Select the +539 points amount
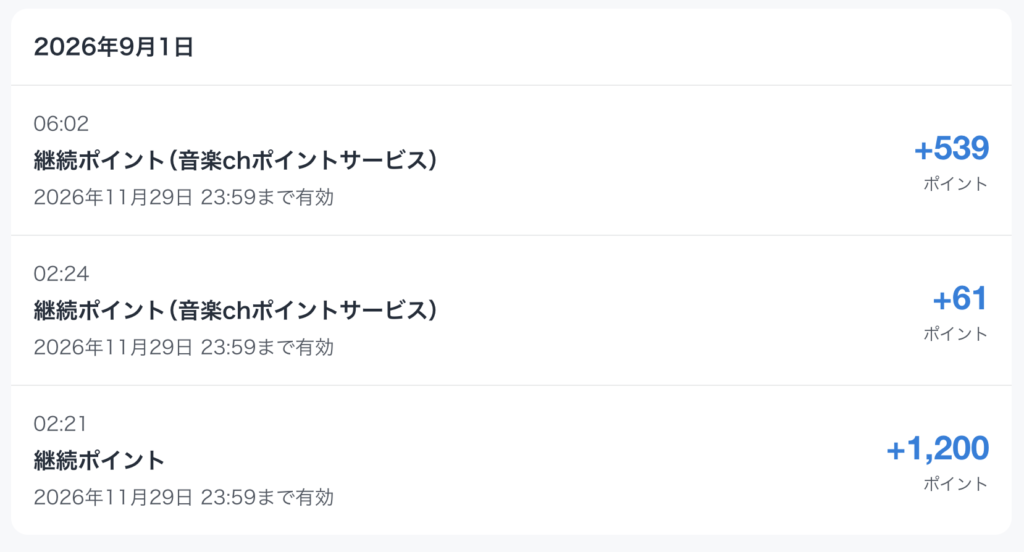Viewport: 1024px width, 552px height. (952, 148)
